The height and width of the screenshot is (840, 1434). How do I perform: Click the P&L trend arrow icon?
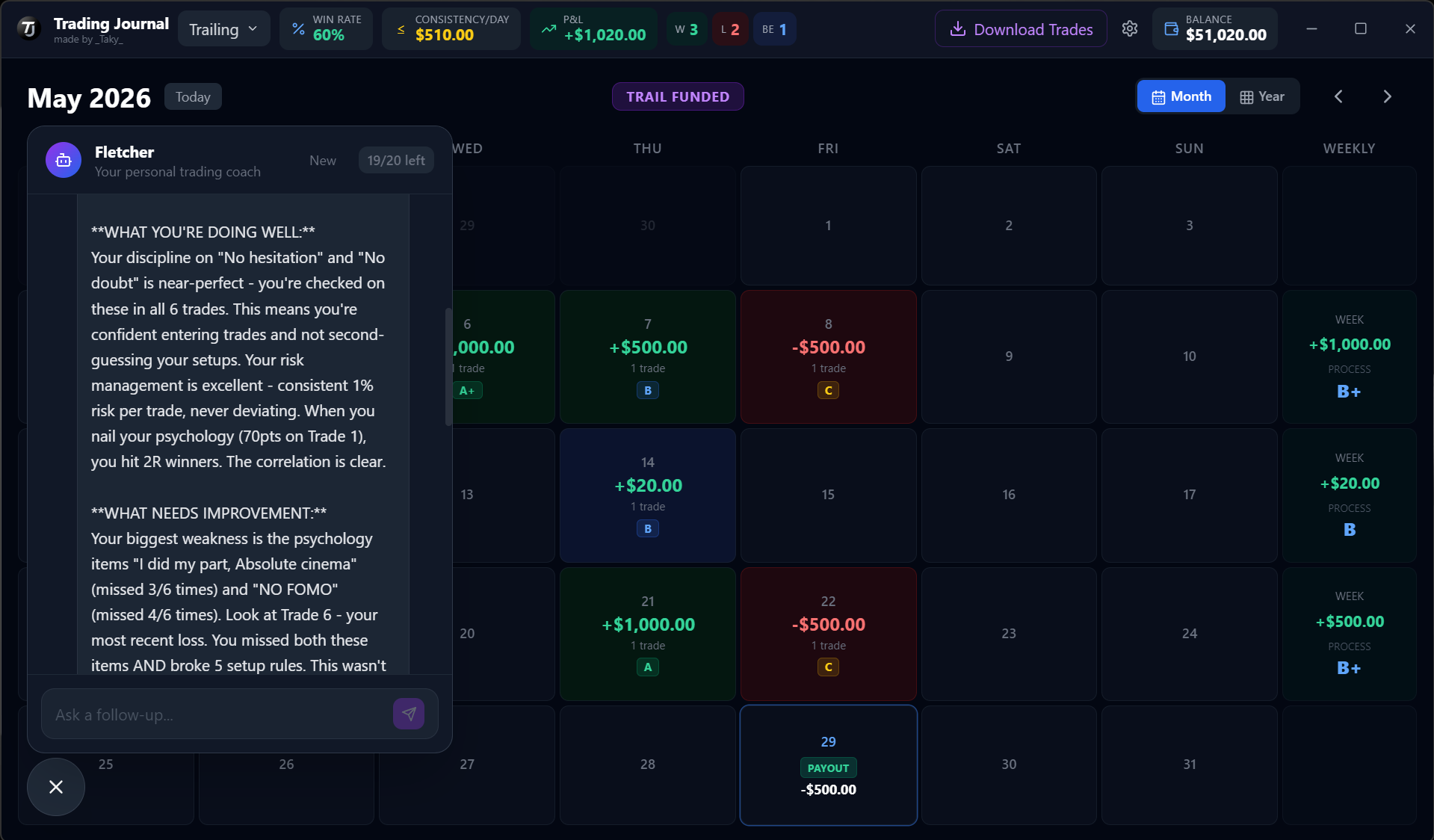pyautogui.click(x=548, y=29)
